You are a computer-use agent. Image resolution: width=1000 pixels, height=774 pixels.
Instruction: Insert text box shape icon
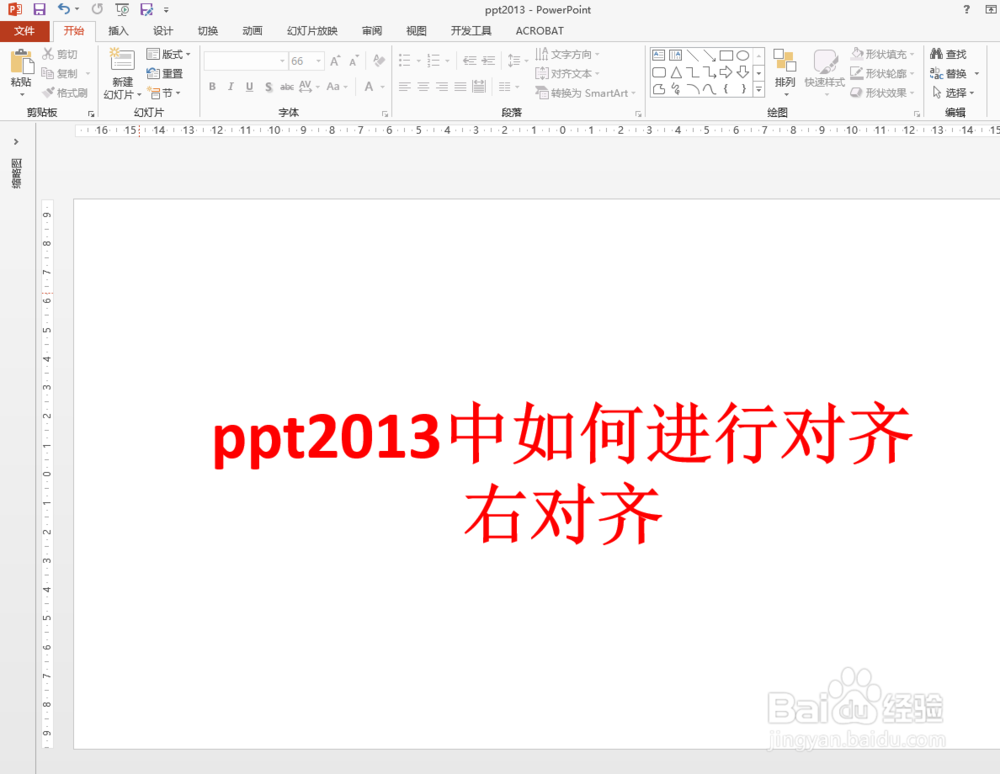[x=659, y=55]
